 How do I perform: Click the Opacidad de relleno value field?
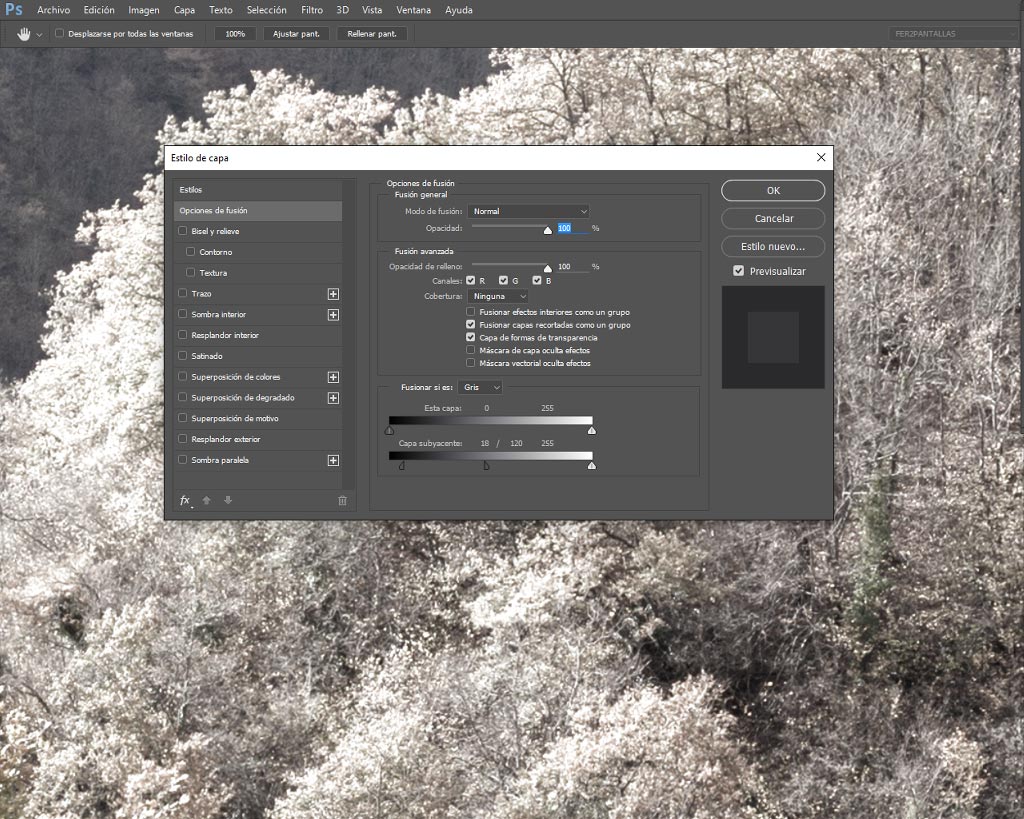(572, 266)
